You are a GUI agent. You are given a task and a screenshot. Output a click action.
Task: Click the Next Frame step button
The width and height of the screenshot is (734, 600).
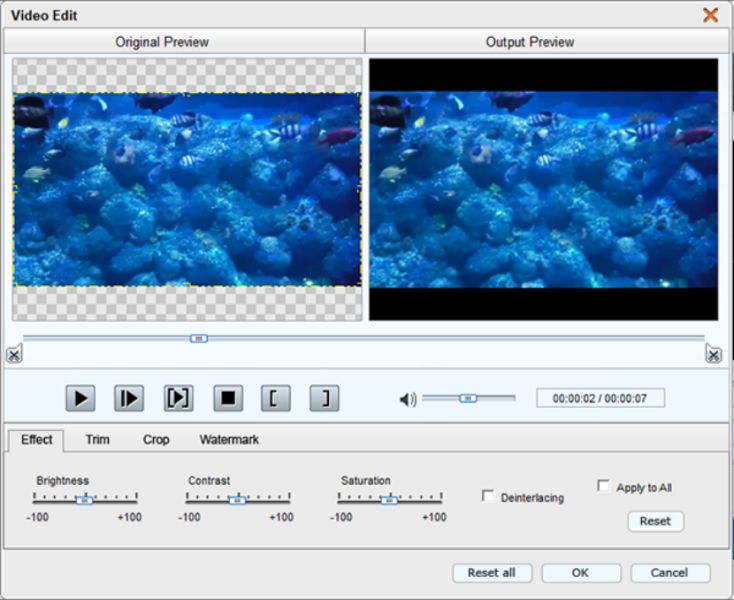(x=129, y=399)
